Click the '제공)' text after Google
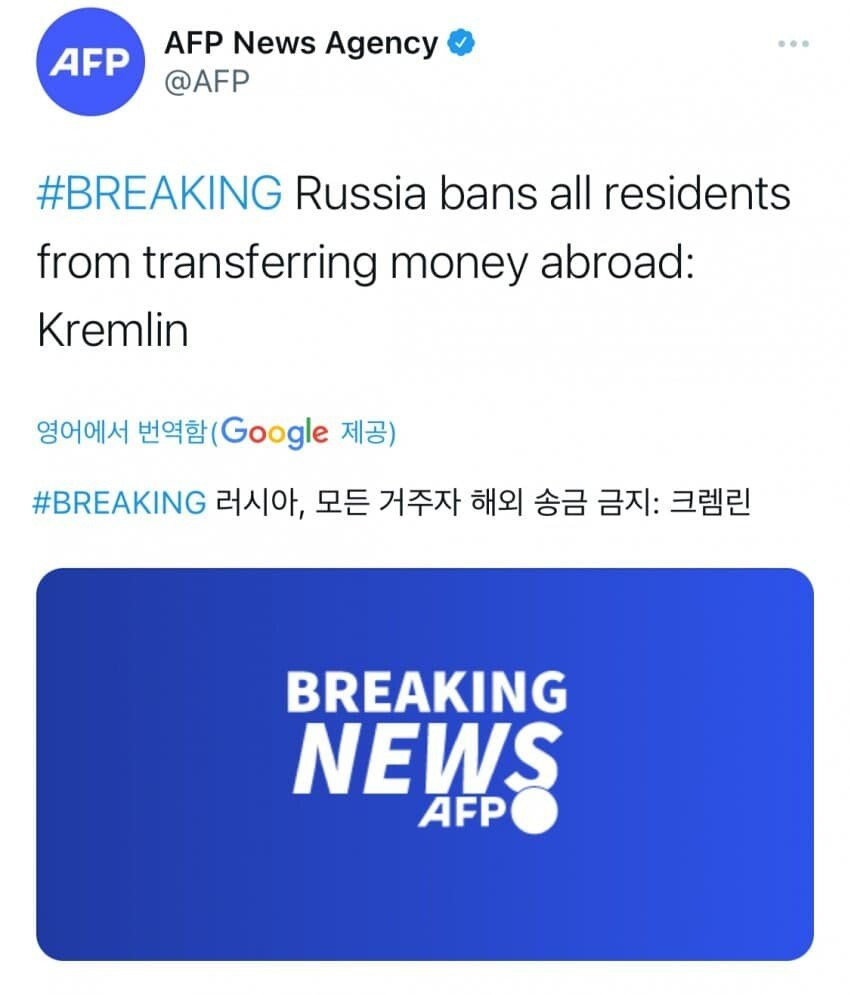The image size is (850, 995). (x=367, y=432)
